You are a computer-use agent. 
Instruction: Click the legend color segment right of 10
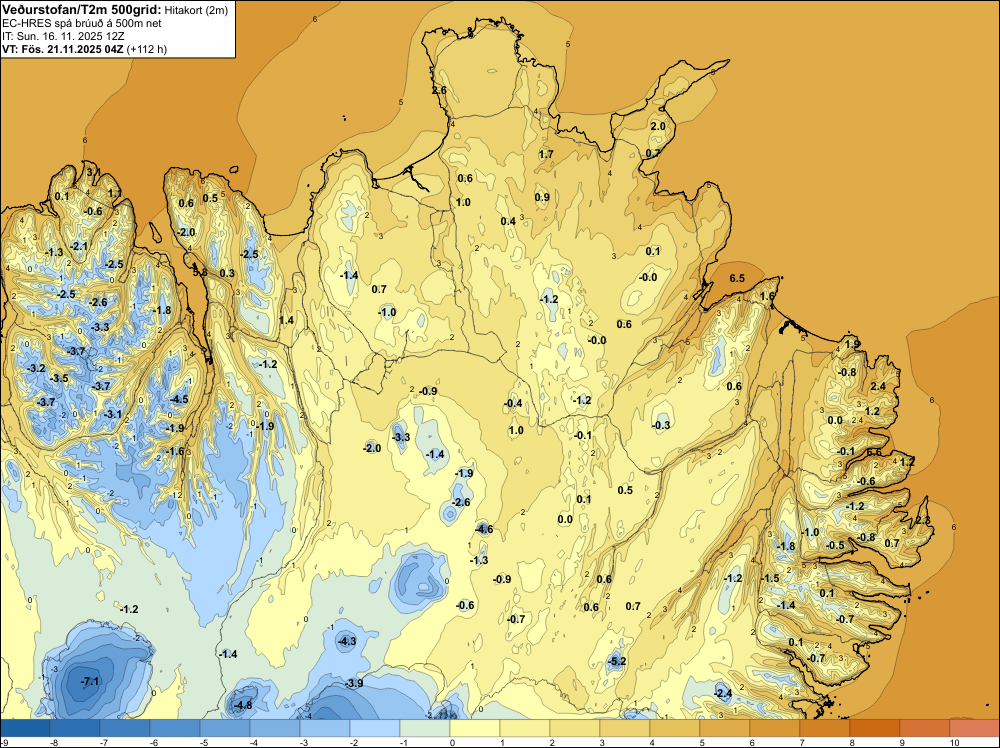[975, 728]
